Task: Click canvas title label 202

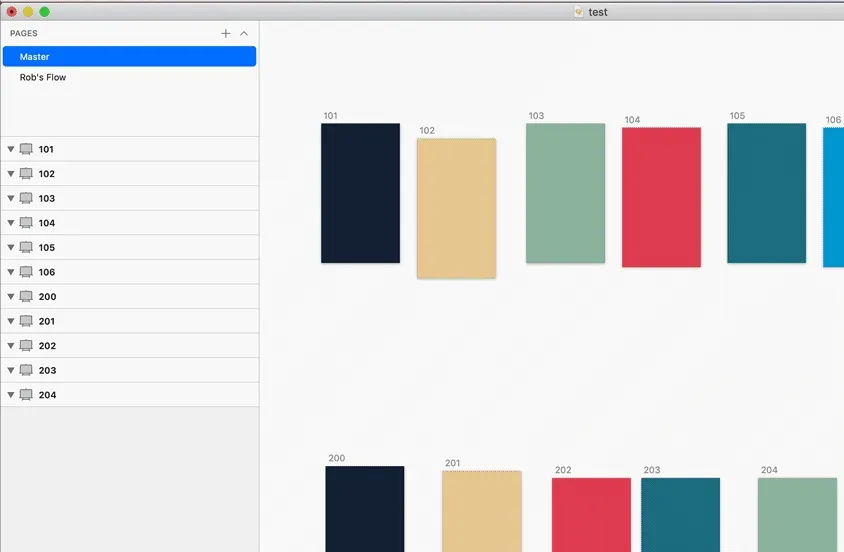Action: pyautogui.click(x=563, y=470)
